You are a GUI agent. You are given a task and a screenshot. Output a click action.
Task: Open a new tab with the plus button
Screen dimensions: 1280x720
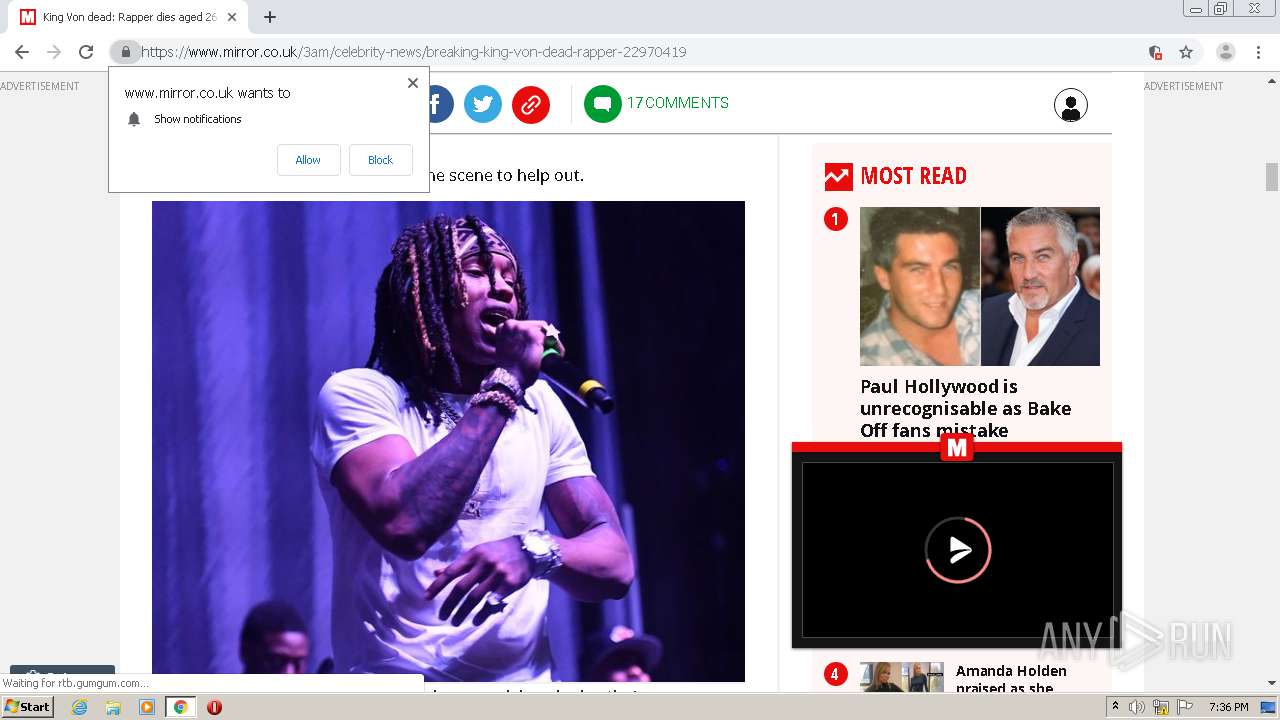click(269, 17)
